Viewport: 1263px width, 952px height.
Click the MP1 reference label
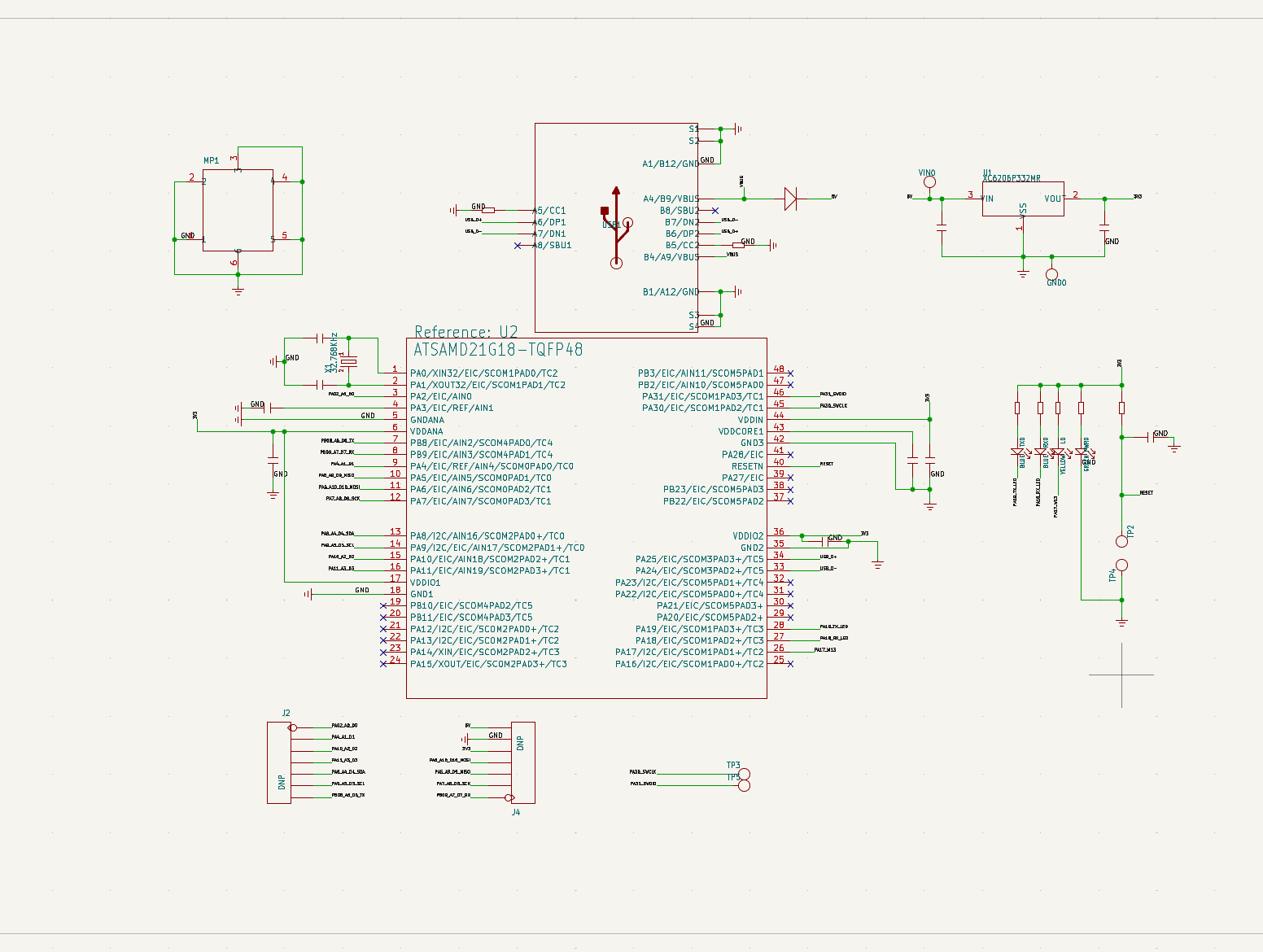pos(212,161)
